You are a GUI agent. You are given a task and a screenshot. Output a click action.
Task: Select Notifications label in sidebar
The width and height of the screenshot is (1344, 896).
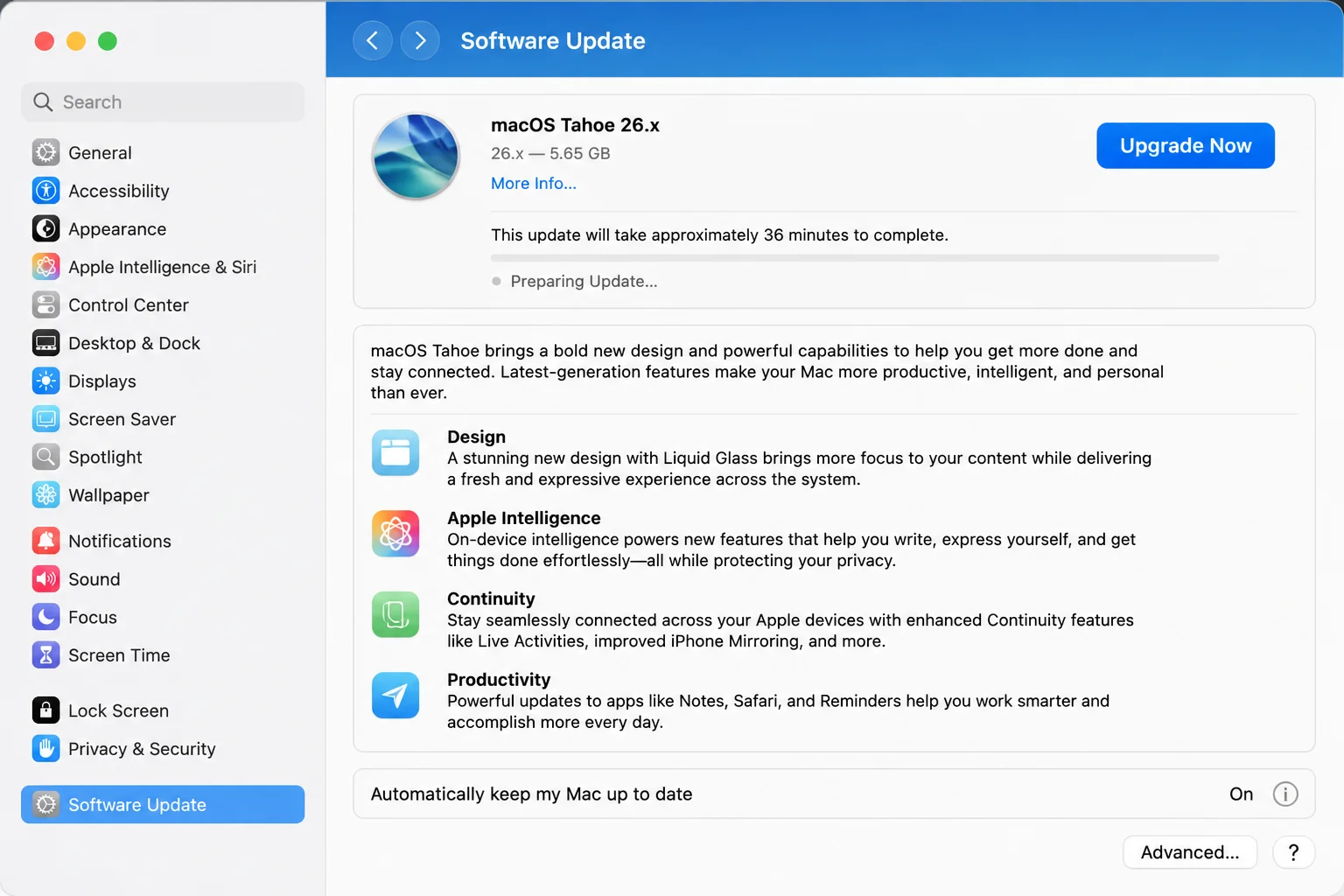pos(120,541)
